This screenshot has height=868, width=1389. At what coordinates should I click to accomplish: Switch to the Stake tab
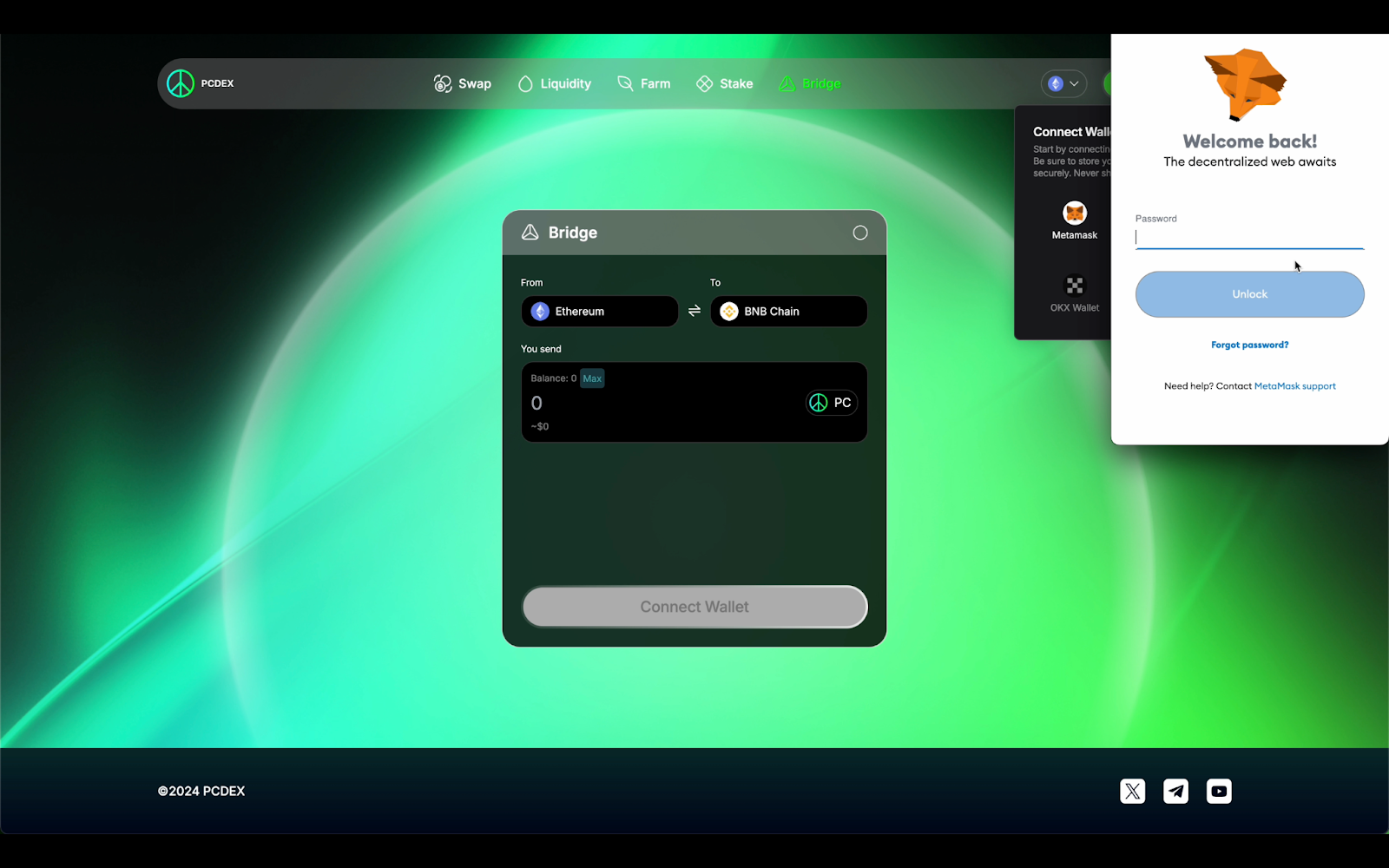click(x=724, y=83)
